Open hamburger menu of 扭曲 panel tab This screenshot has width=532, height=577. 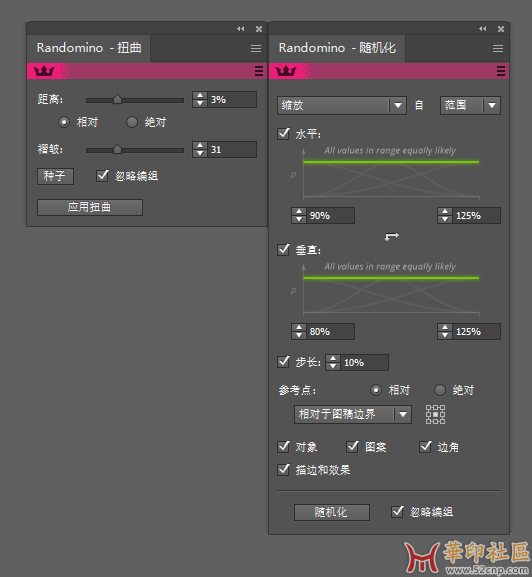click(x=256, y=48)
